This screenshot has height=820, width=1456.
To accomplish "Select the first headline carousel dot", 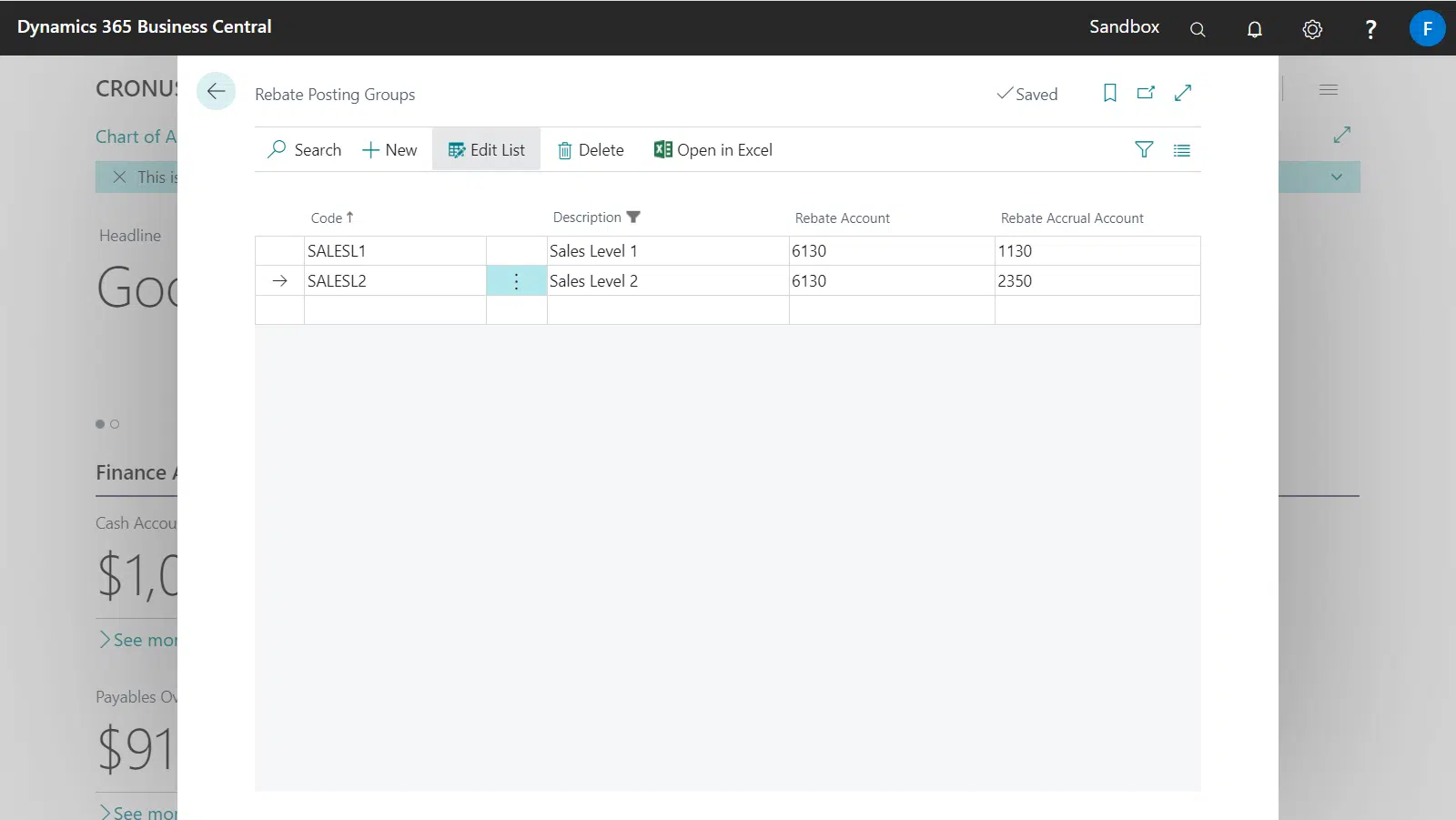I will pos(100,424).
